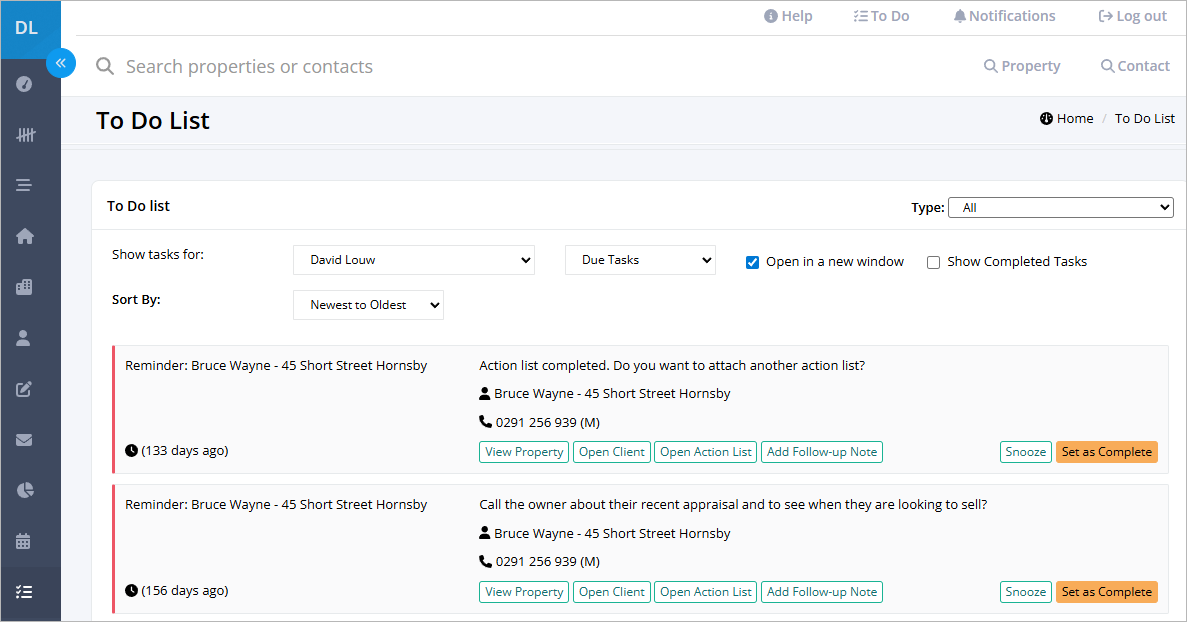
Task: Click 'Call the owner about their recent appraisal' text
Action: [733, 505]
